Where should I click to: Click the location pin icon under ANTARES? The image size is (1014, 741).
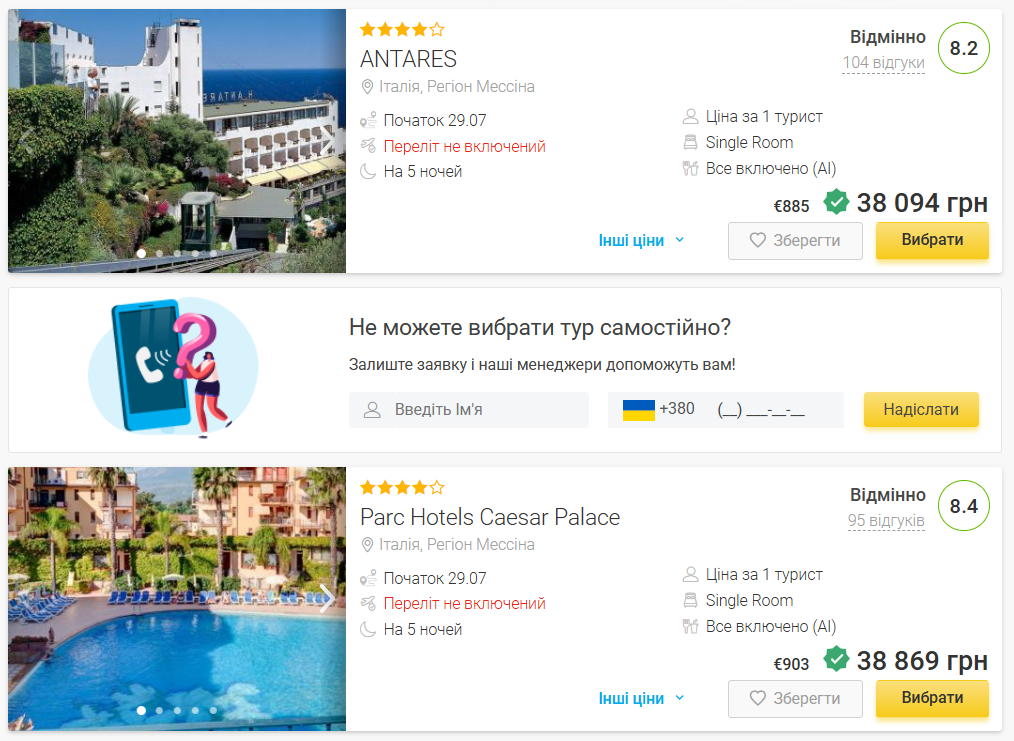[367, 87]
